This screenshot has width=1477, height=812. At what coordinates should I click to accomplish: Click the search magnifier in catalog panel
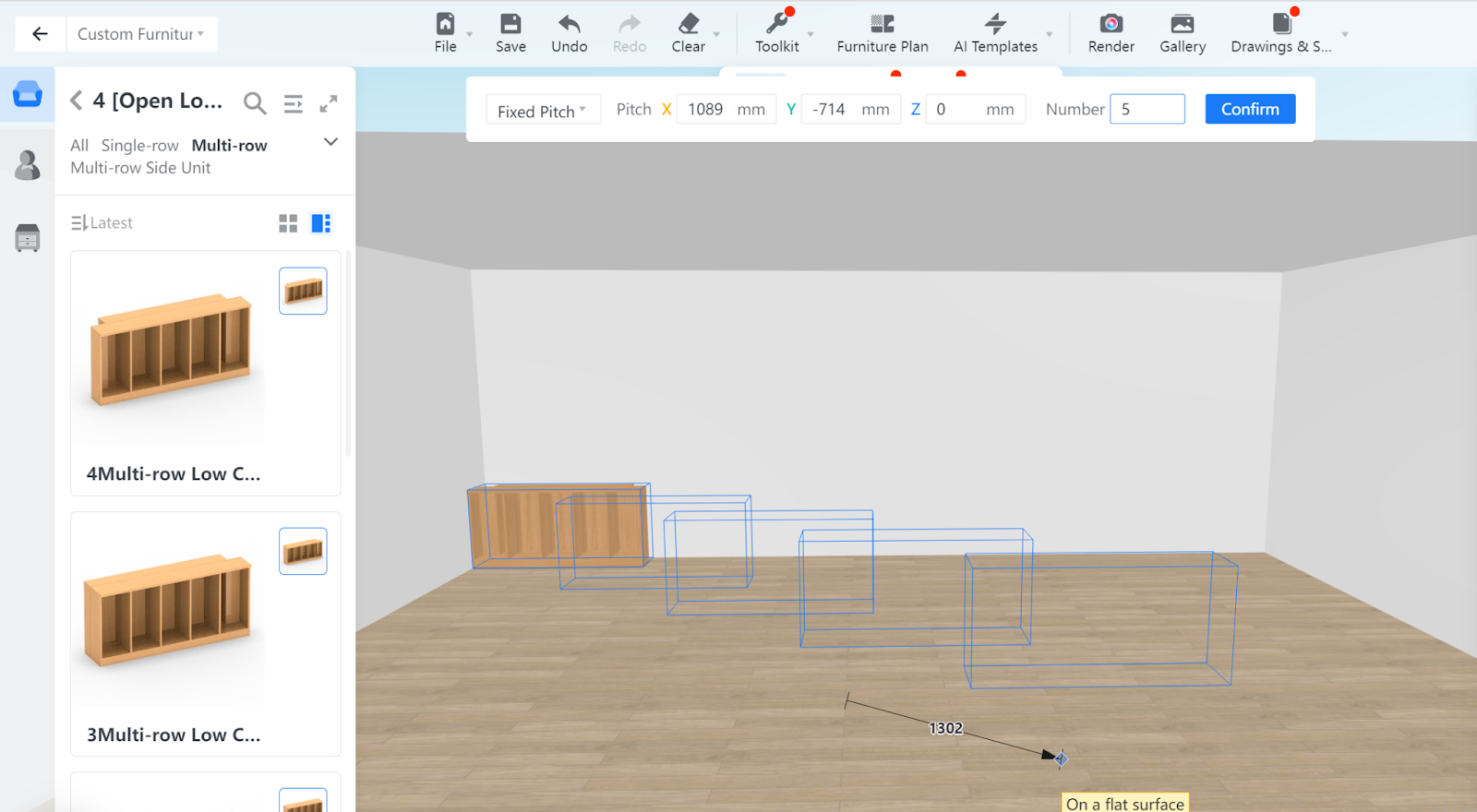(x=255, y=103)
